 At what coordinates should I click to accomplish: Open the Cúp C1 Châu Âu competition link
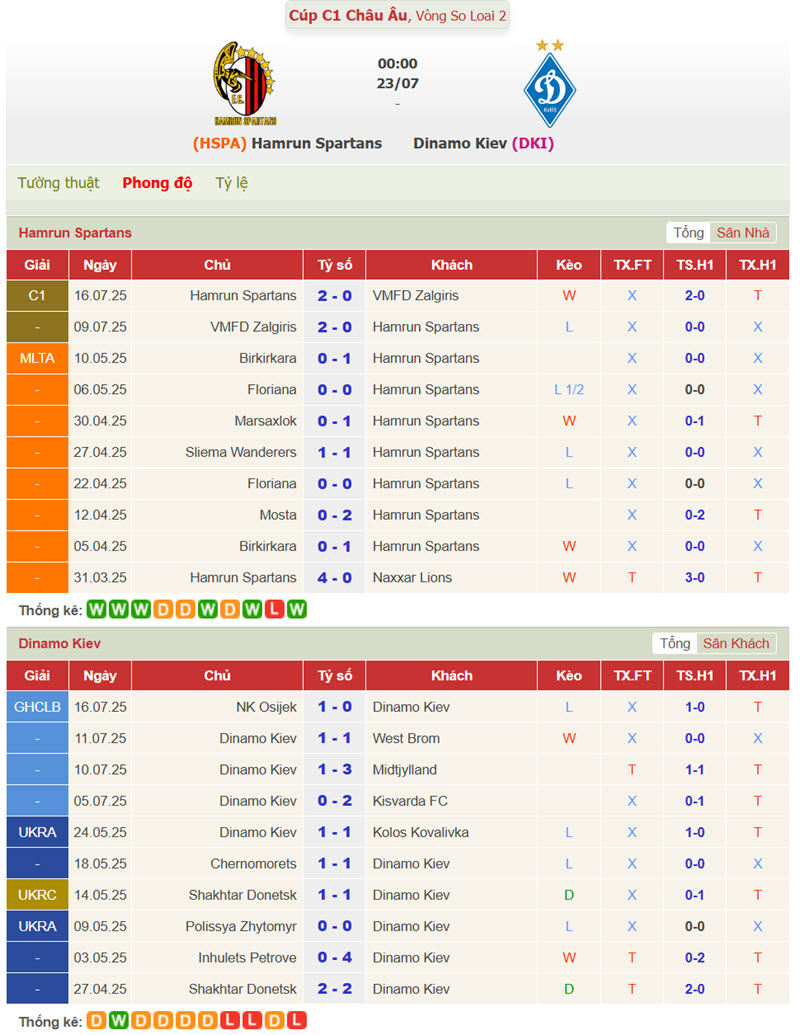coord(348,15)
